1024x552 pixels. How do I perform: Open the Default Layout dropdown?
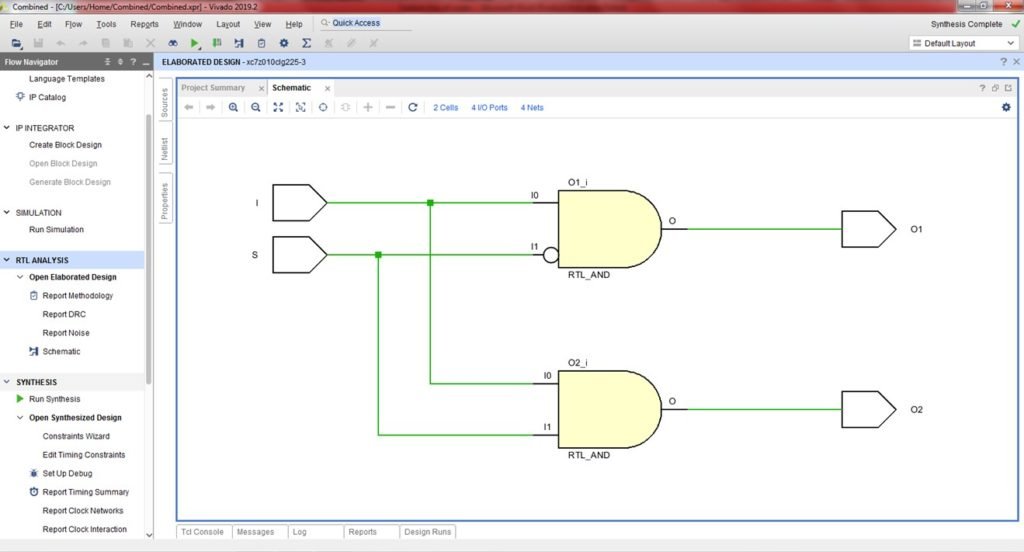click(963, 43)
